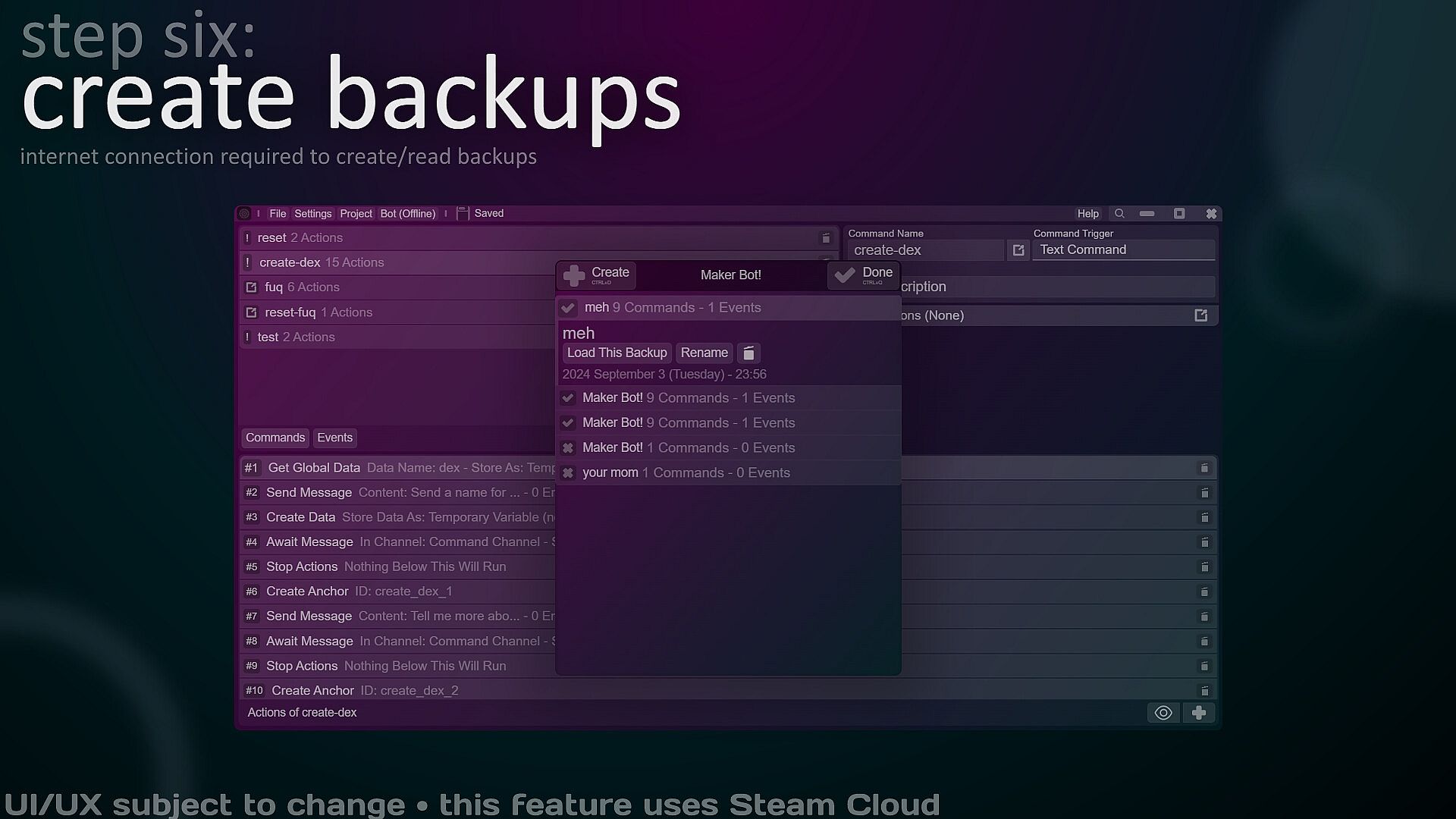
Task: Open the Project menu
Action: [356, 214]
